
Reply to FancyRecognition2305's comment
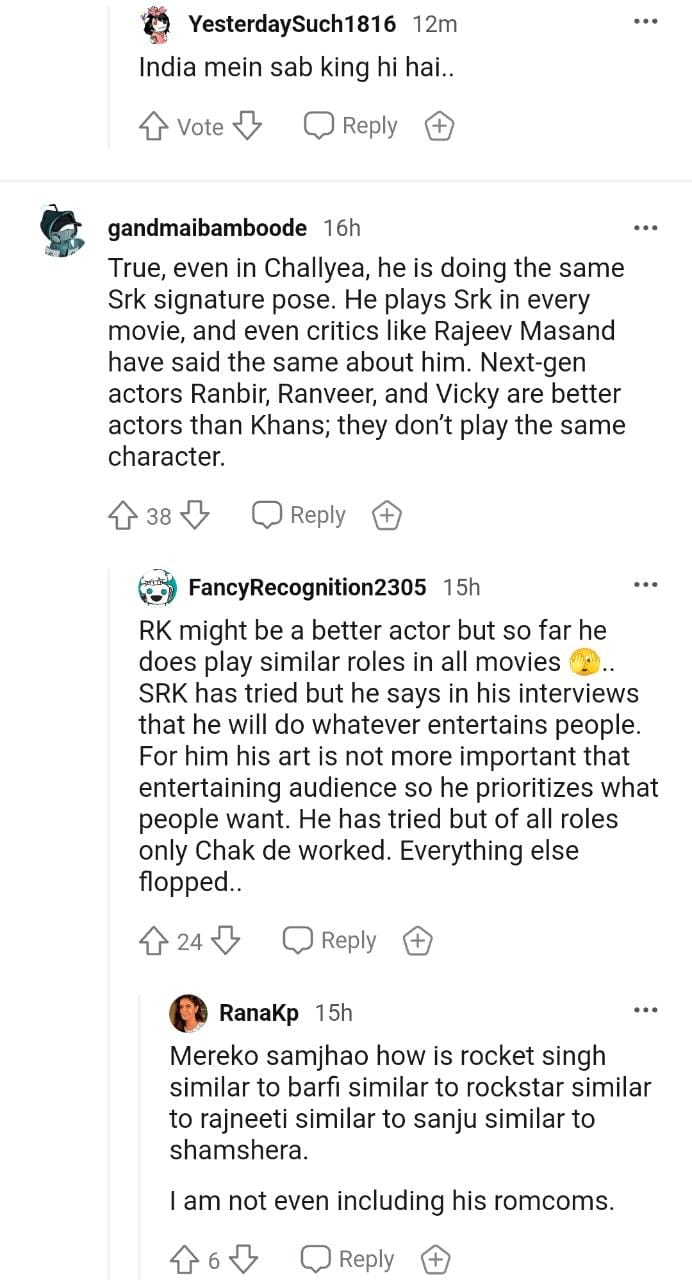pyautogui.click(x=329, y=941)
